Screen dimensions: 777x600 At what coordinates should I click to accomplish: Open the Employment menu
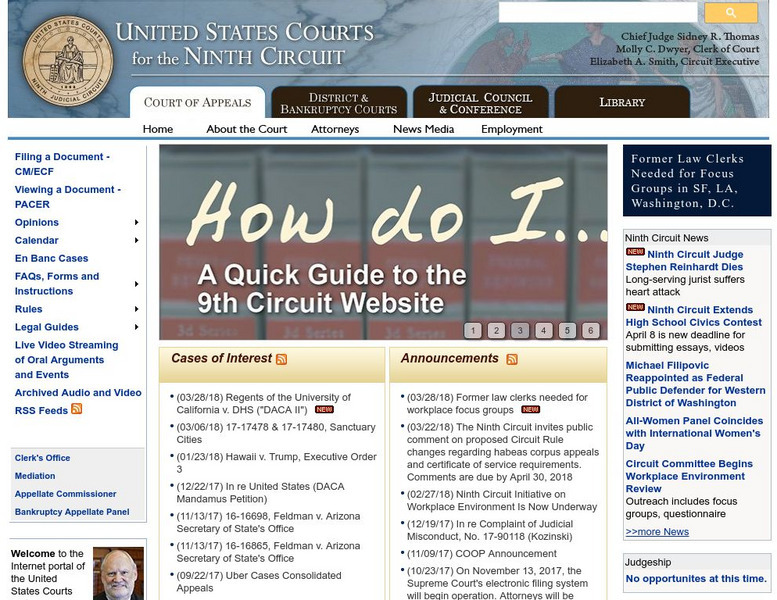[512, 129]
